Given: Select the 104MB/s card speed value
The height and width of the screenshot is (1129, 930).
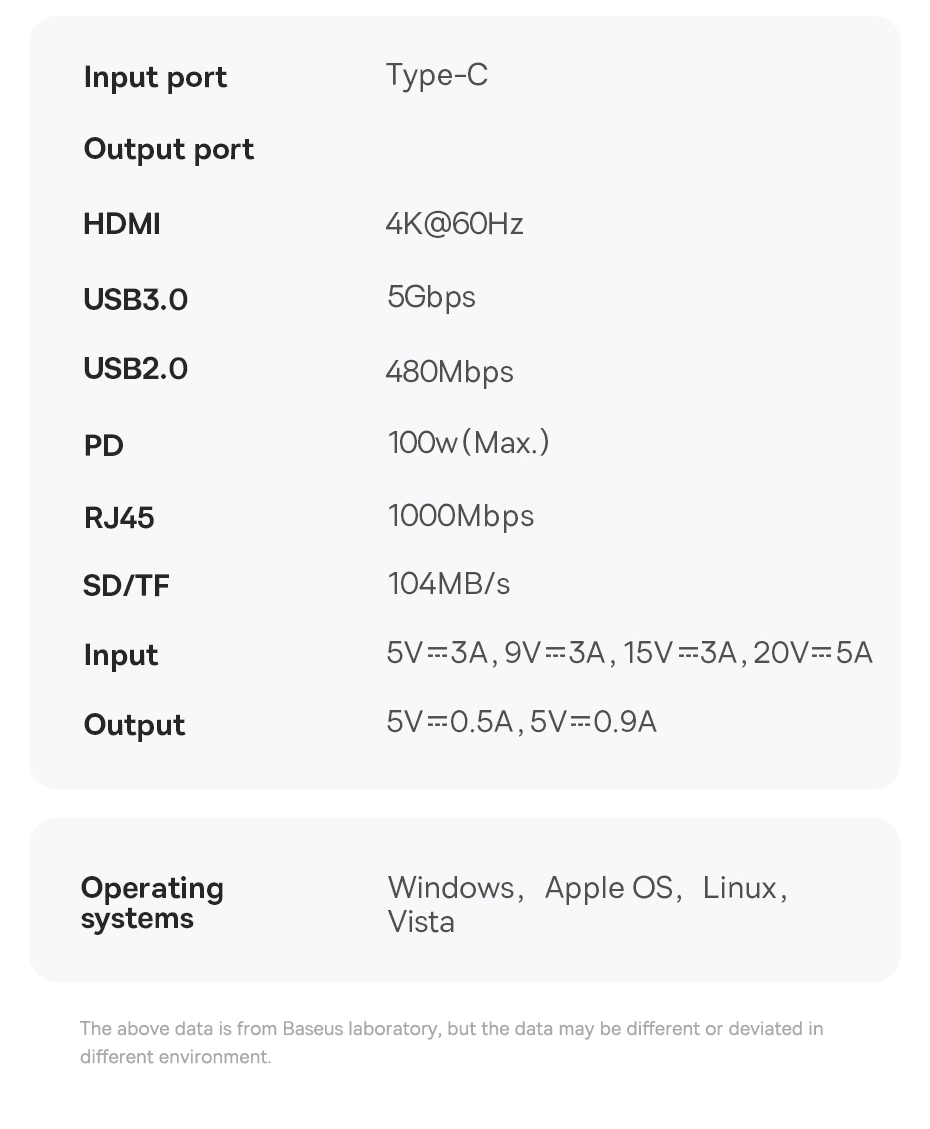Looking at the screenshot, I should click(448, 583).
